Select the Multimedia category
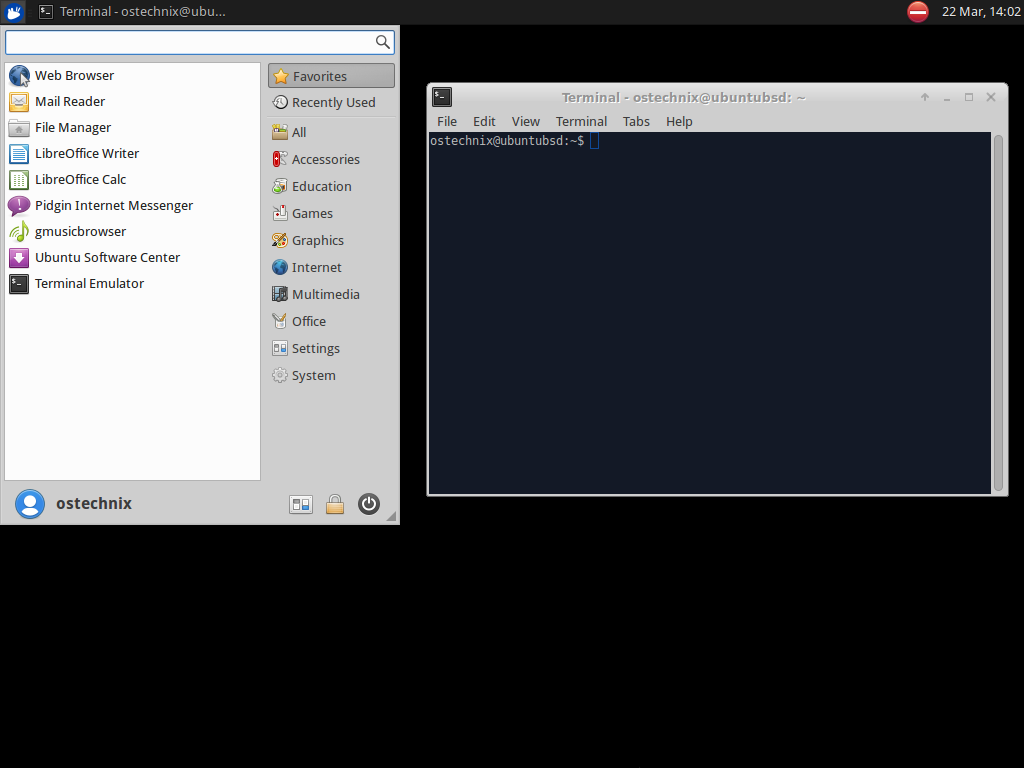 pyautogui.click(x=326, y=293)
